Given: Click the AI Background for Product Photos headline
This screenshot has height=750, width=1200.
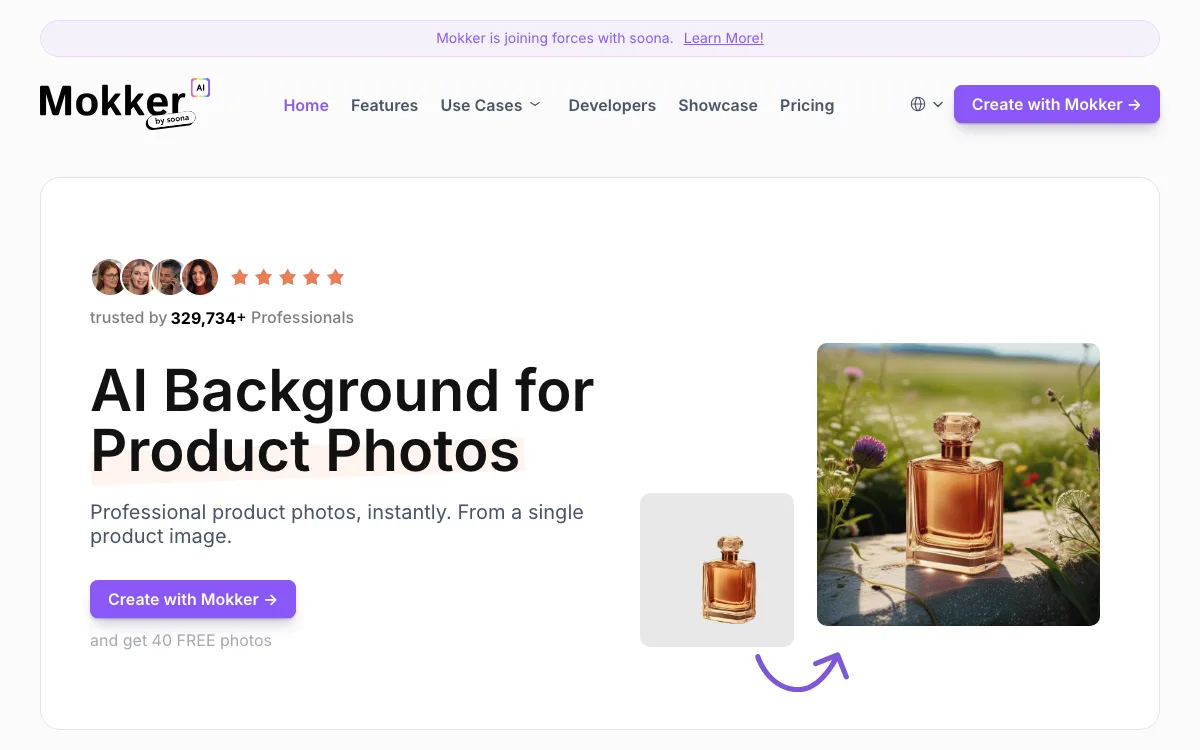Looking at the screenshot, I should tap(342, 420).
